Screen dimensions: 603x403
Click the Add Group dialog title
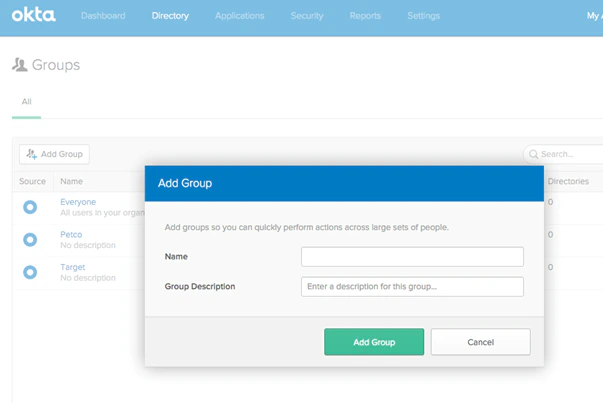pos(185,183)
